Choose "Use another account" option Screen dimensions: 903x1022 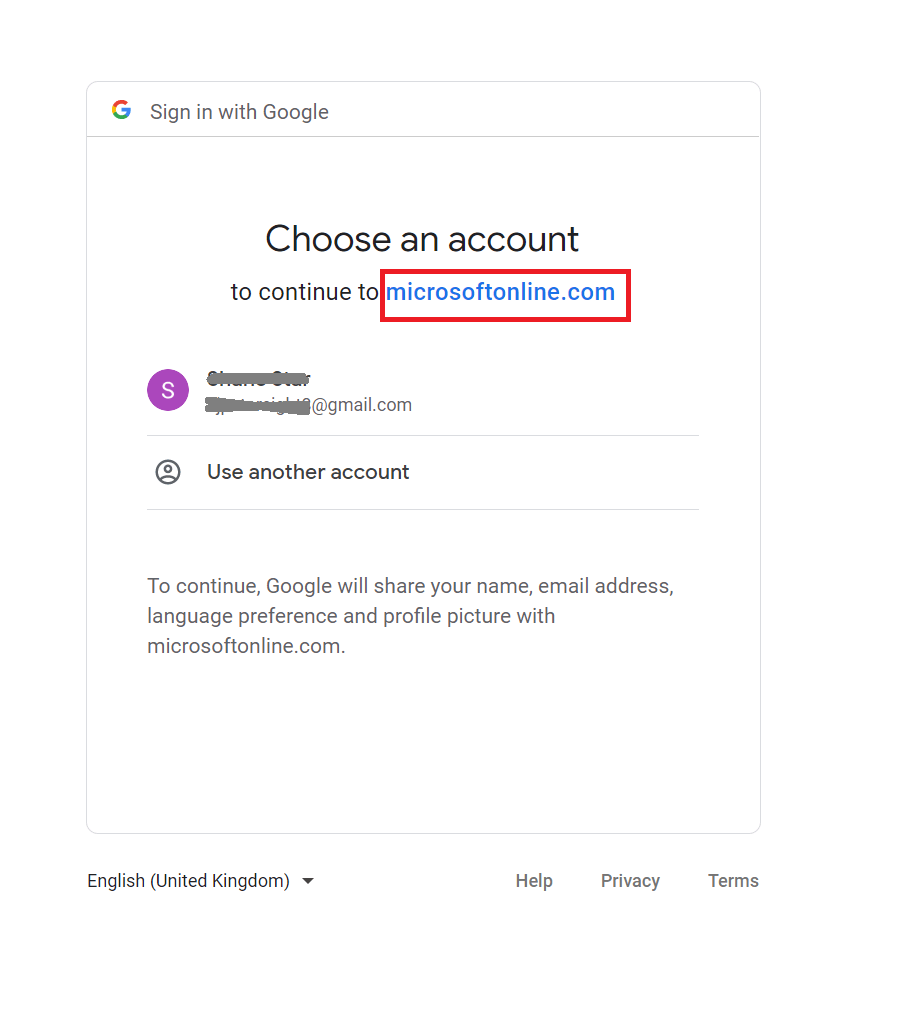[x=308, y=472]
